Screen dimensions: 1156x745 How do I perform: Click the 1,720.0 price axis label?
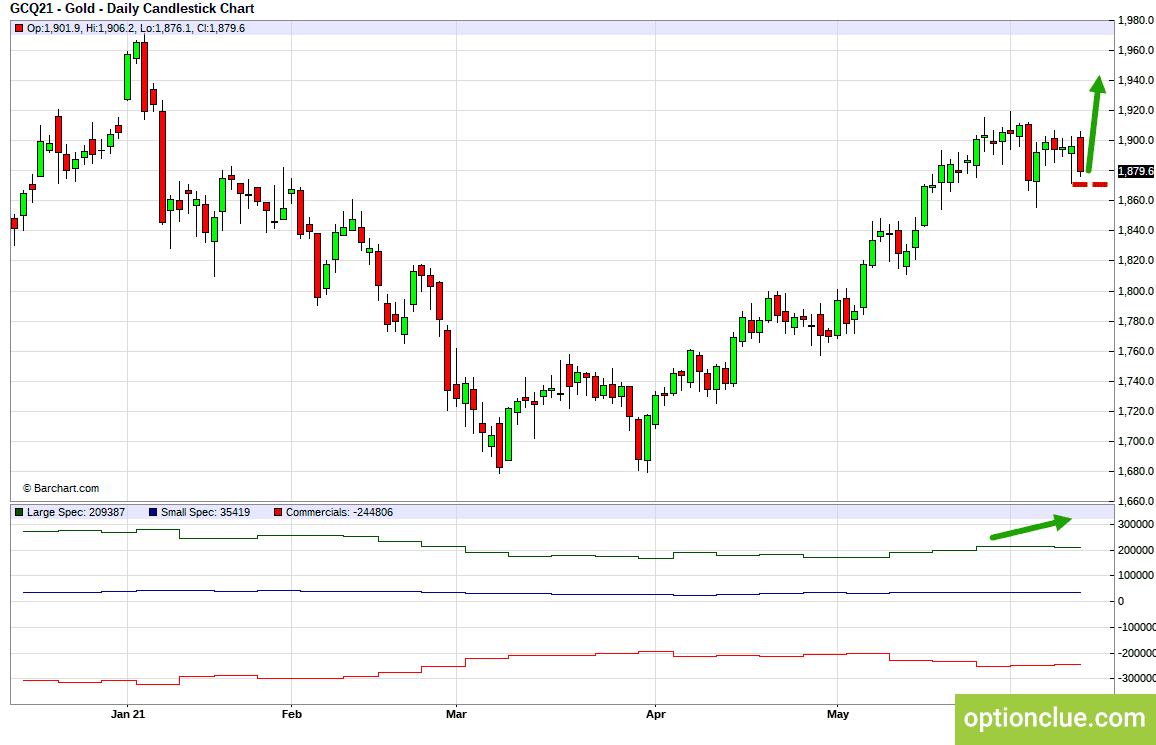point(1136,411)
